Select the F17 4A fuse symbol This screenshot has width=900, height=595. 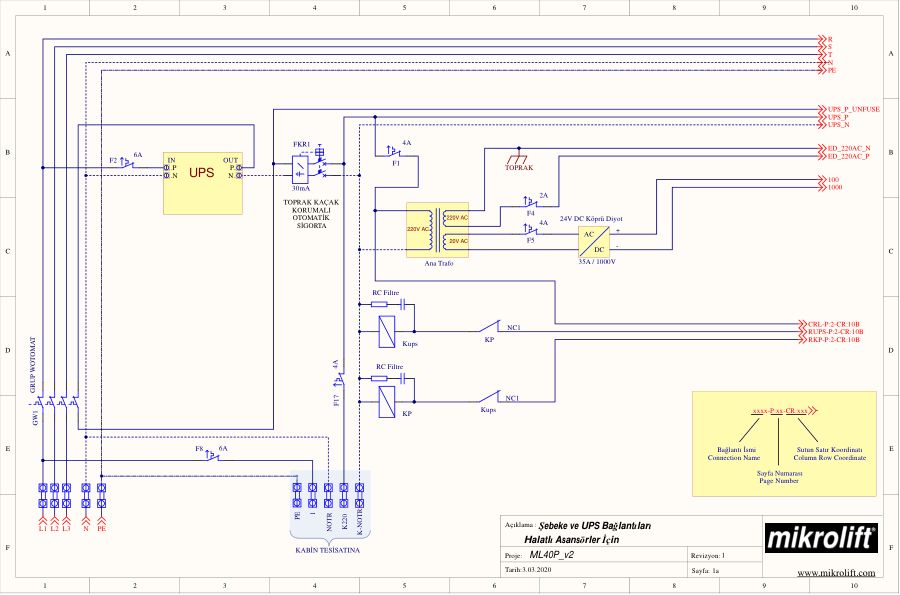coord(339,380)
